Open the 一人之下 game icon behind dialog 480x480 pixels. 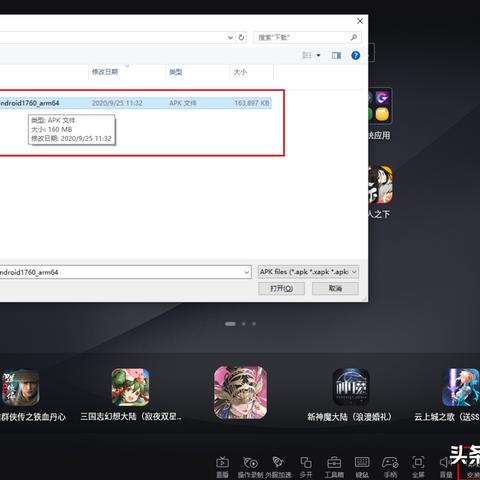[x=380, y=185]
